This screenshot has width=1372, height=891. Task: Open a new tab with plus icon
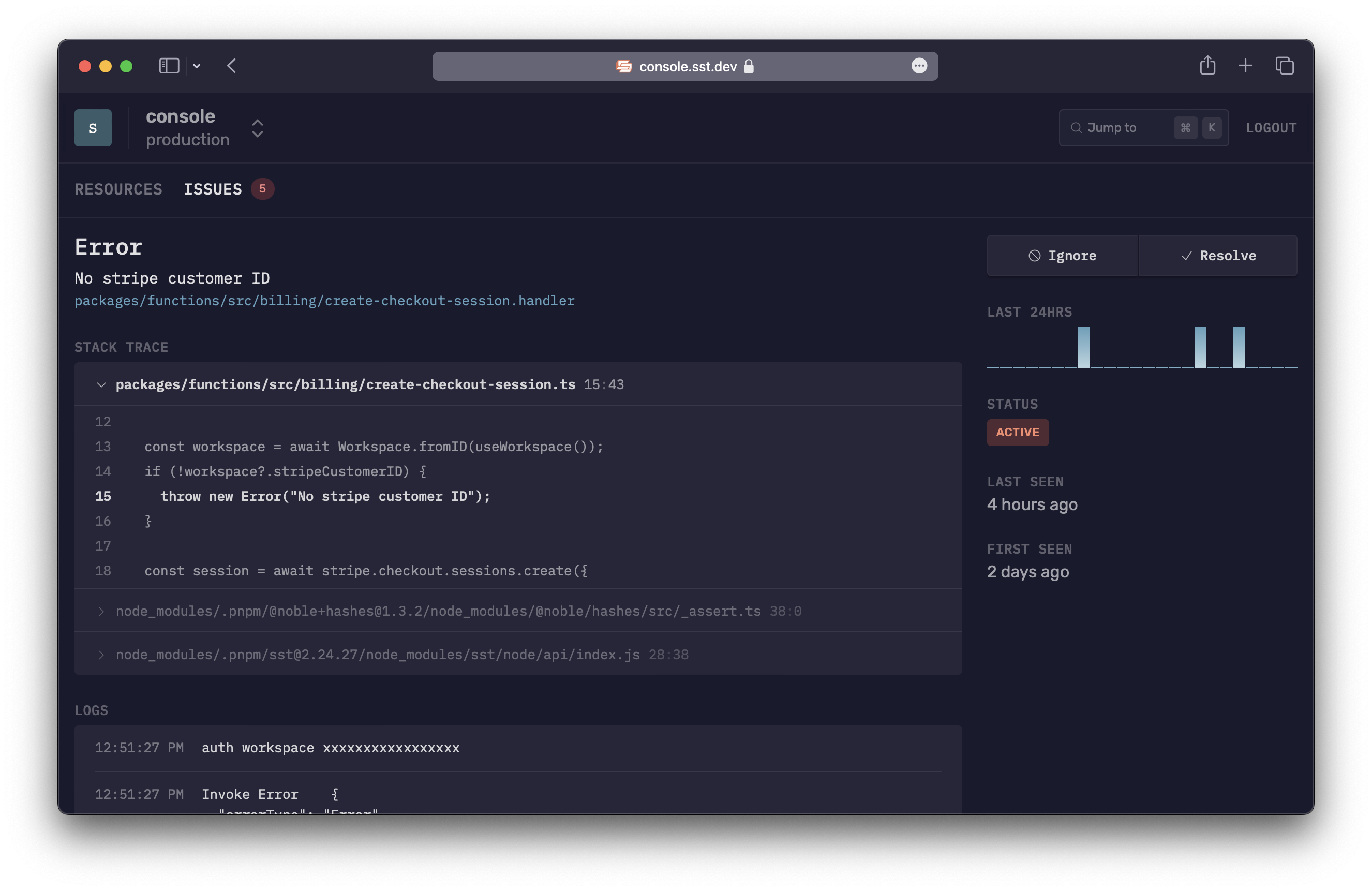point(1245,66)
